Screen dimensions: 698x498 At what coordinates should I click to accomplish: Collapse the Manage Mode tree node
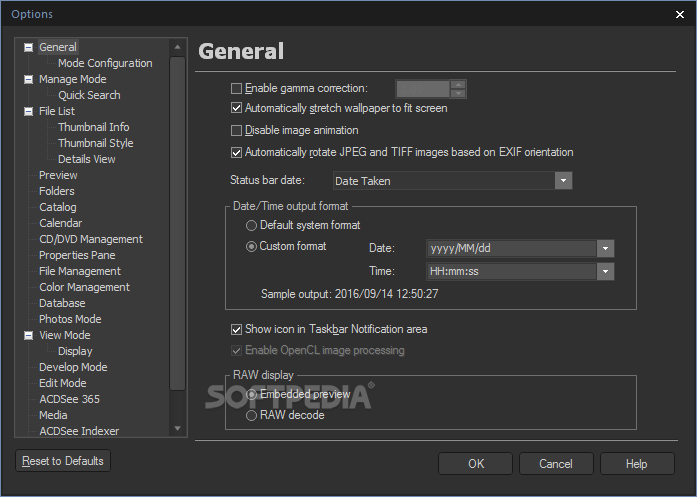[28, 79]
